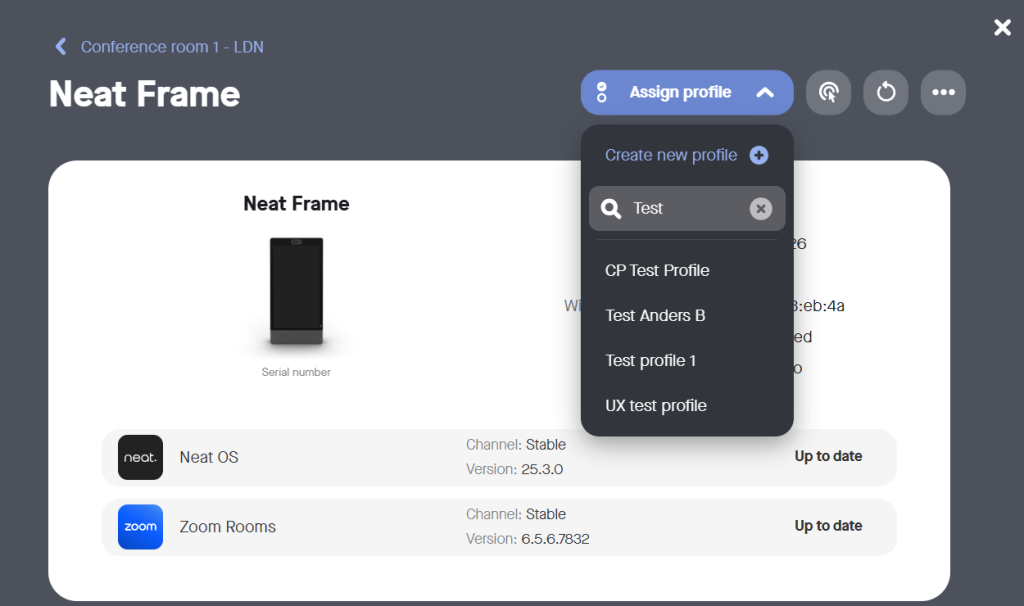
Task: Click the Assign profile button label
Action: pyautogui.click(x=680, y=92)
